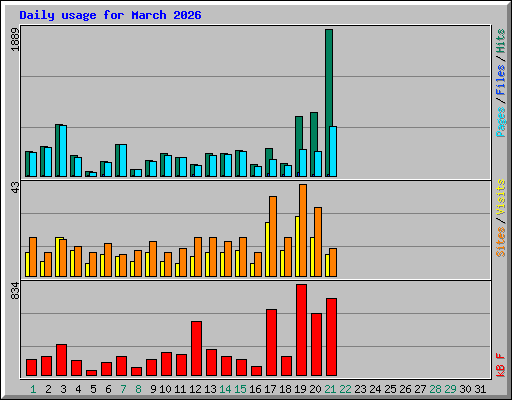Click the day 4 label on x-axis
Image resolution: width=512 pixels, height=400 pixels.
tap(78, 389)
